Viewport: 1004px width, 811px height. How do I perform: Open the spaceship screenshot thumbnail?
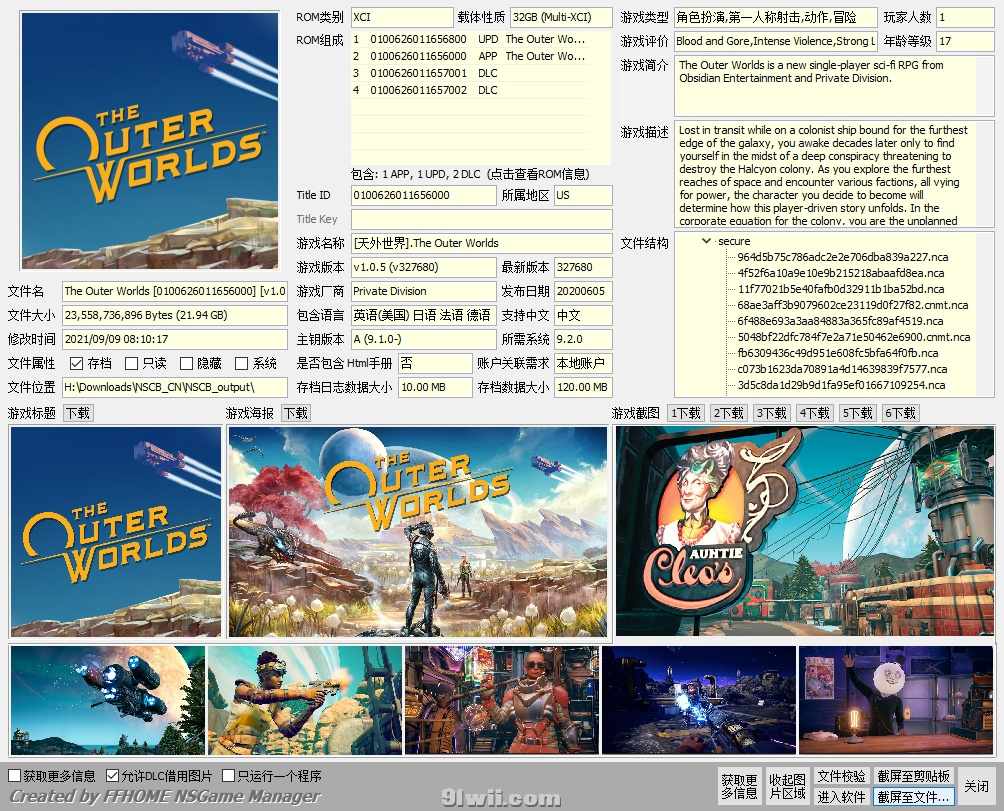coord(108,700)
